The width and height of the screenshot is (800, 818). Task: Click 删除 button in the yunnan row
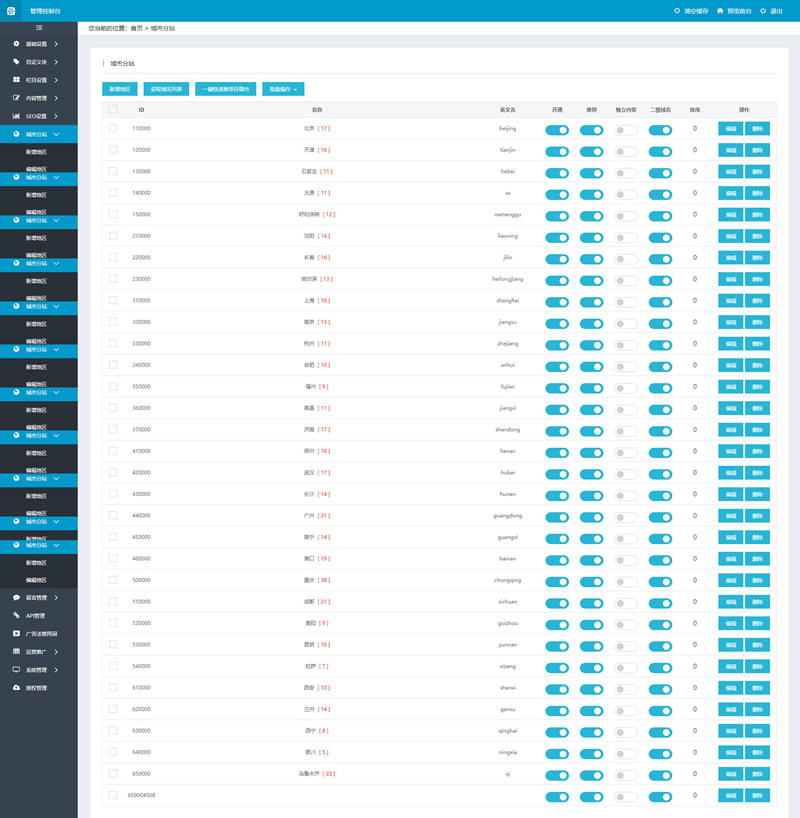[757, 645]
